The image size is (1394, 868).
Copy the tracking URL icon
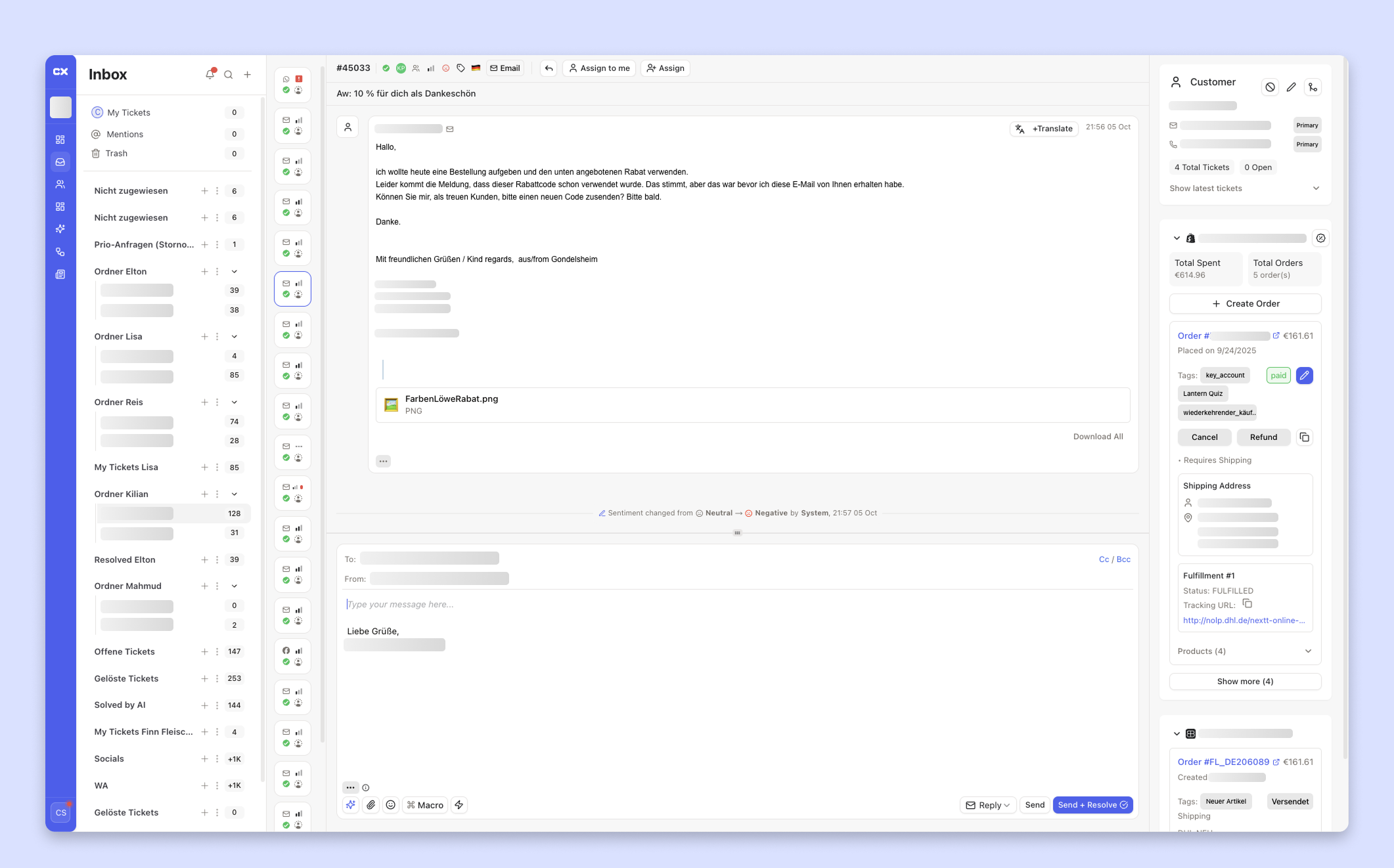(1248, 604)
